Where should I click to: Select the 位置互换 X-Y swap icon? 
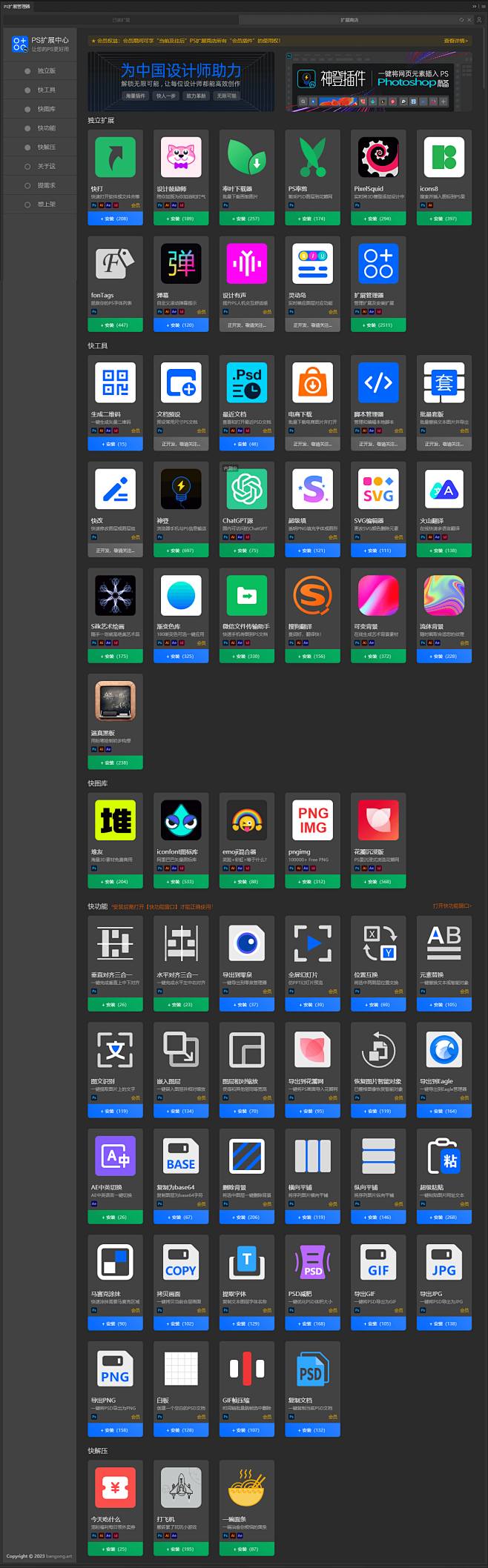pyautogui.click(x=378, y=943)
